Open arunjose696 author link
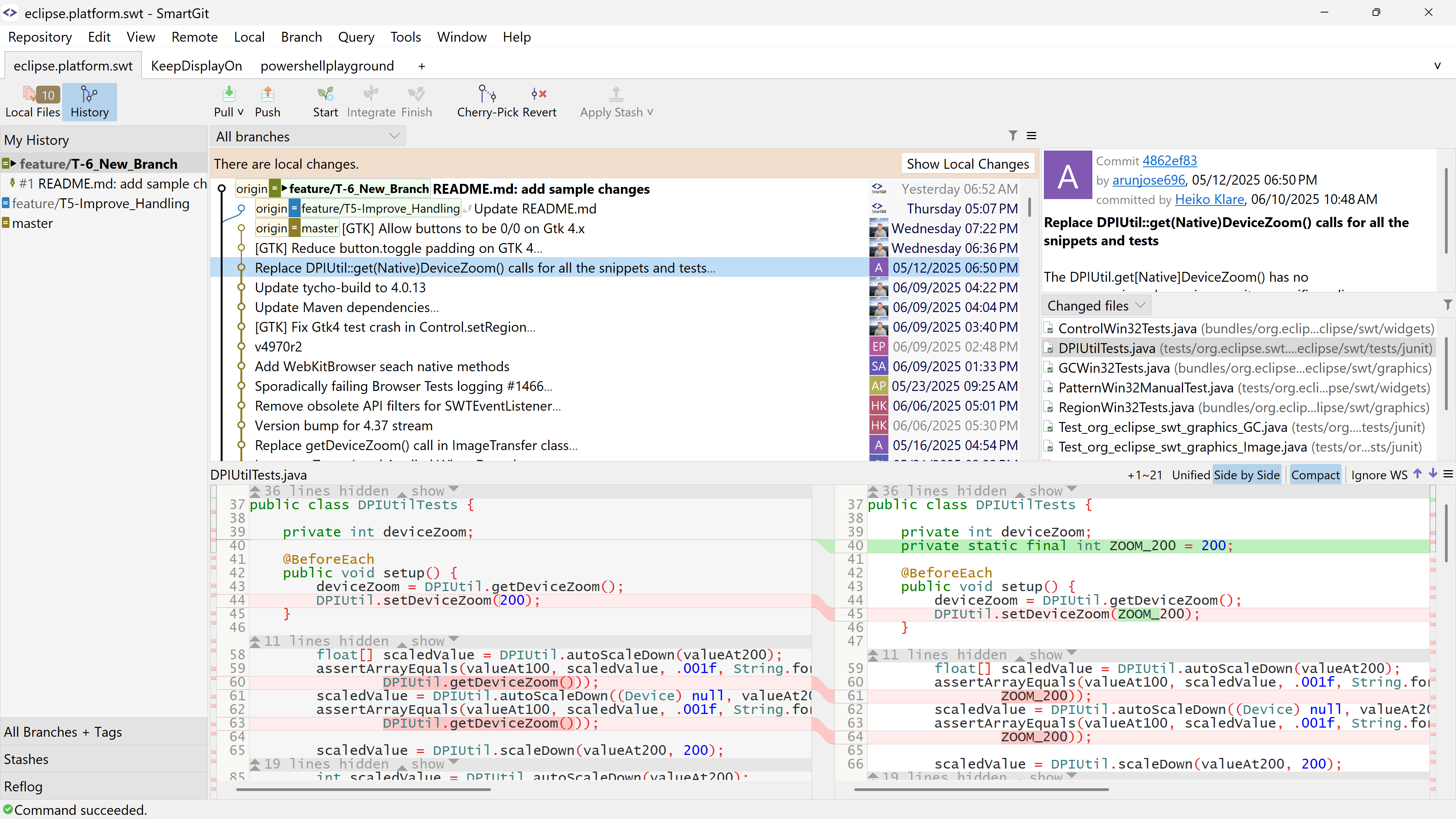Image resolution: width=1456 pixels, height=819 pixels. [x=1148, y=180]
